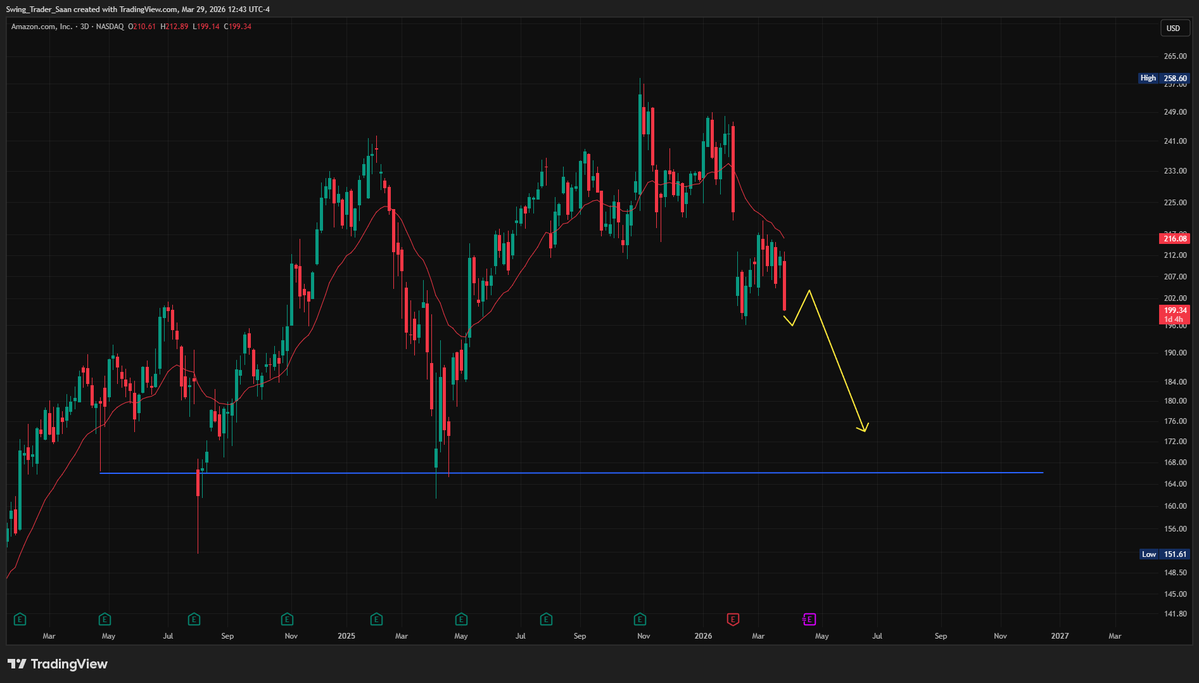
Task: Click the 241.00 price axis label
Action: [1175, 141]
